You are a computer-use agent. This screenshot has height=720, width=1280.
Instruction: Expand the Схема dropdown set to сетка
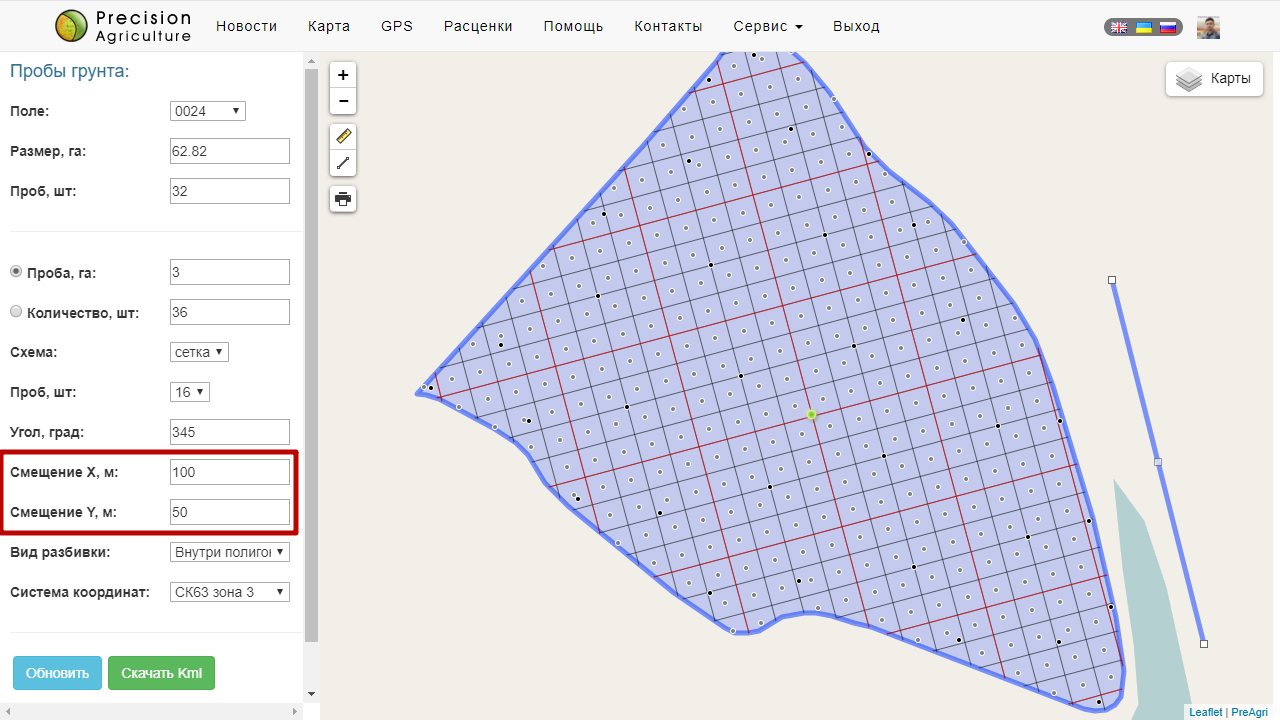tap(200, 352)
